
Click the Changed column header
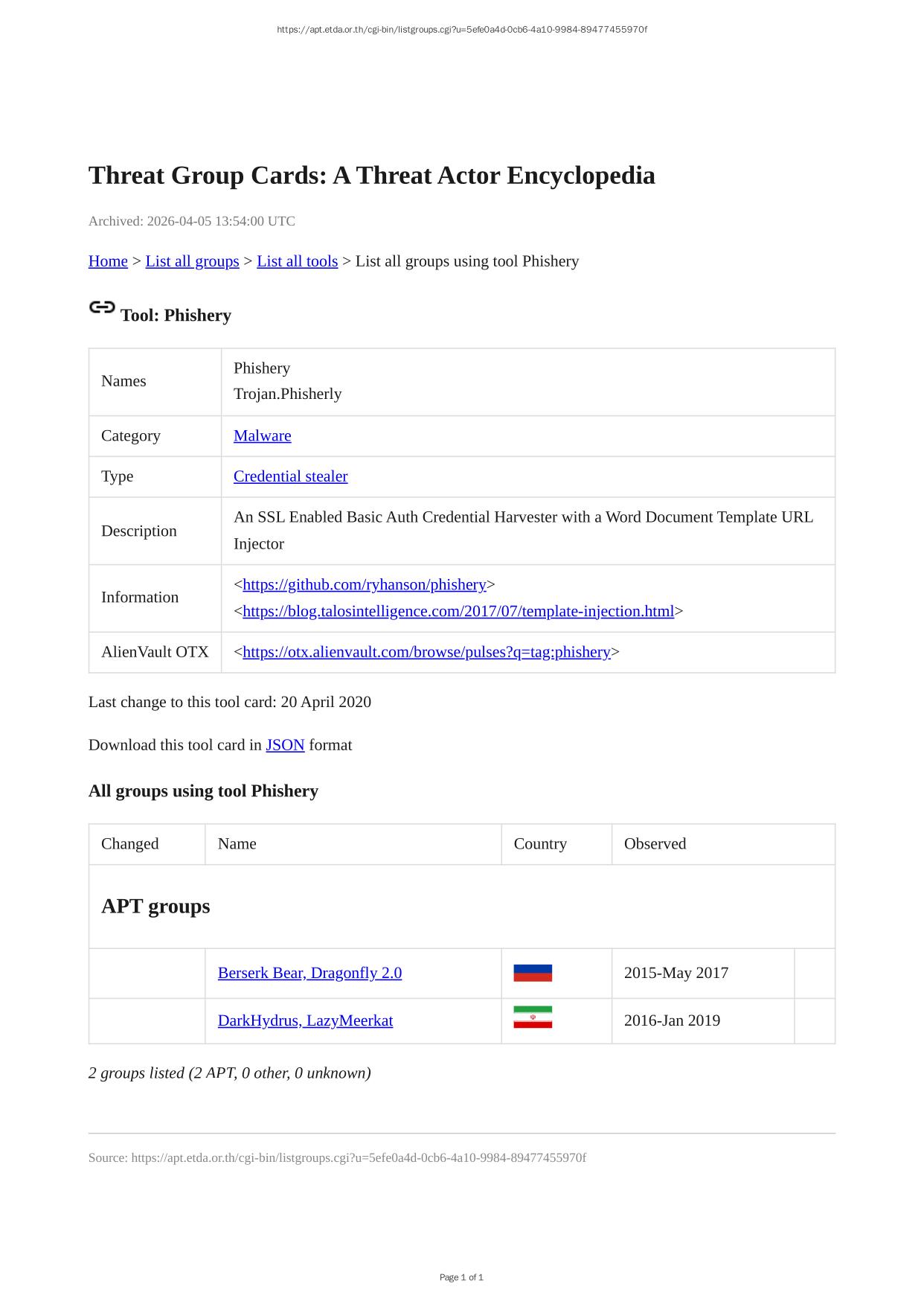pyautogui.click(x=130, y=844)
